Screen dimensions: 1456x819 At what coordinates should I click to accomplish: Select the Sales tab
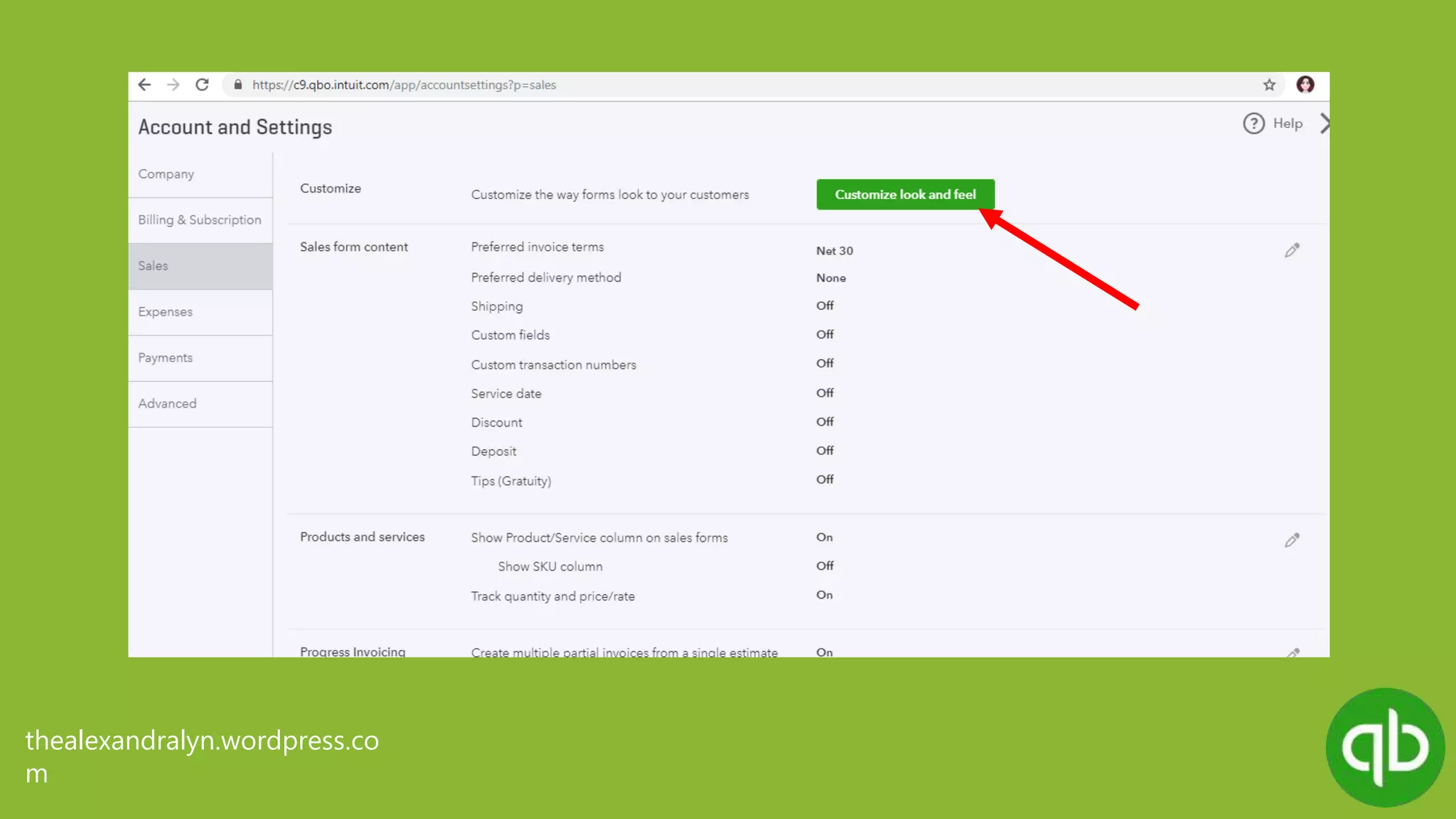click(154, 266)
